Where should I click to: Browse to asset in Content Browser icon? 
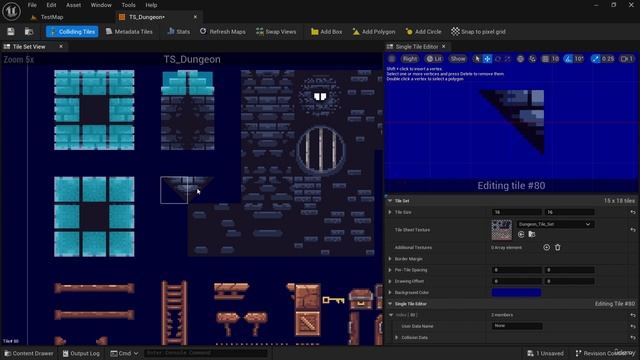[x=29, y=31]
